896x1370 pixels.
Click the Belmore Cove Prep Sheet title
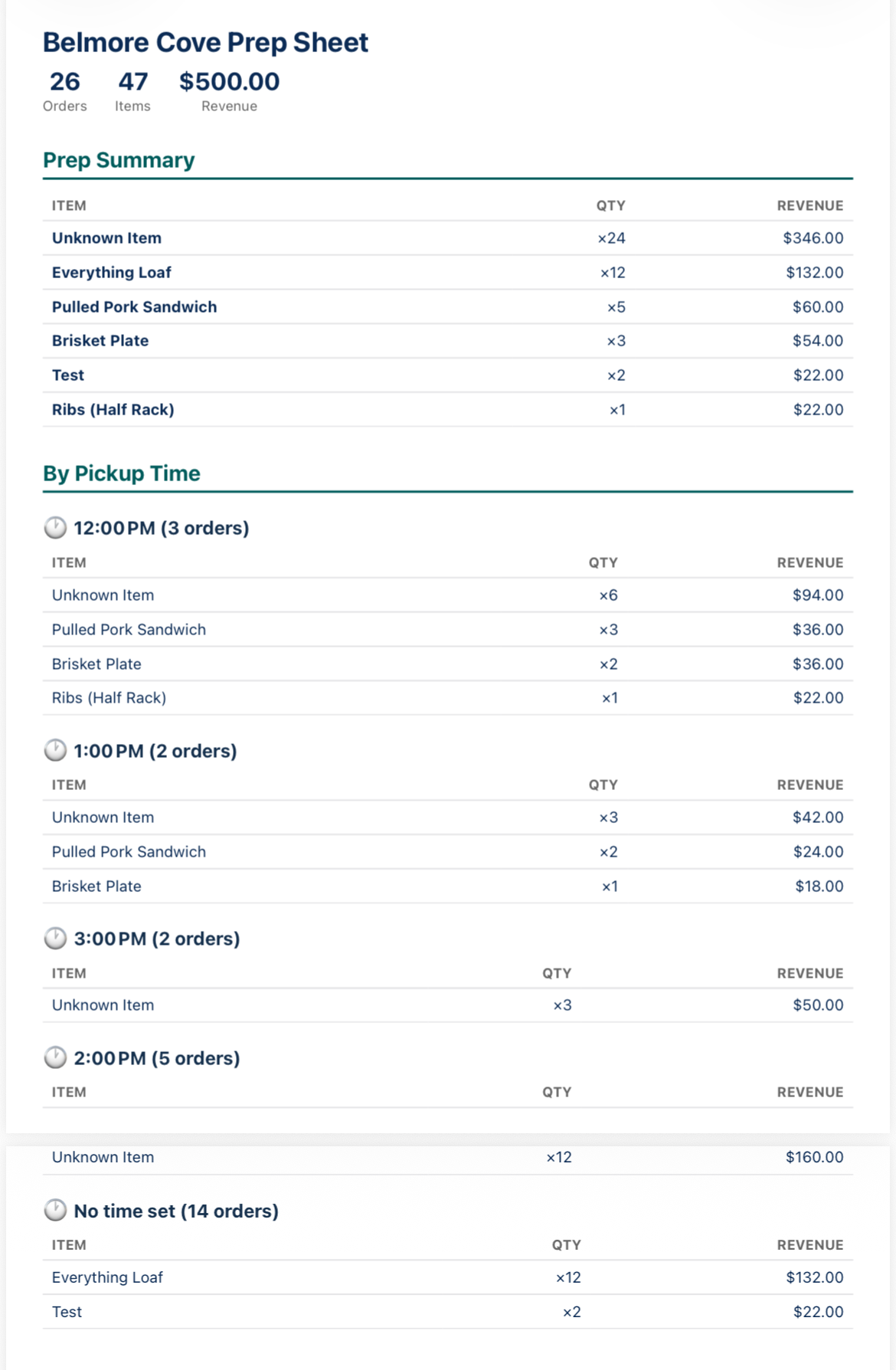coord(205,42)
